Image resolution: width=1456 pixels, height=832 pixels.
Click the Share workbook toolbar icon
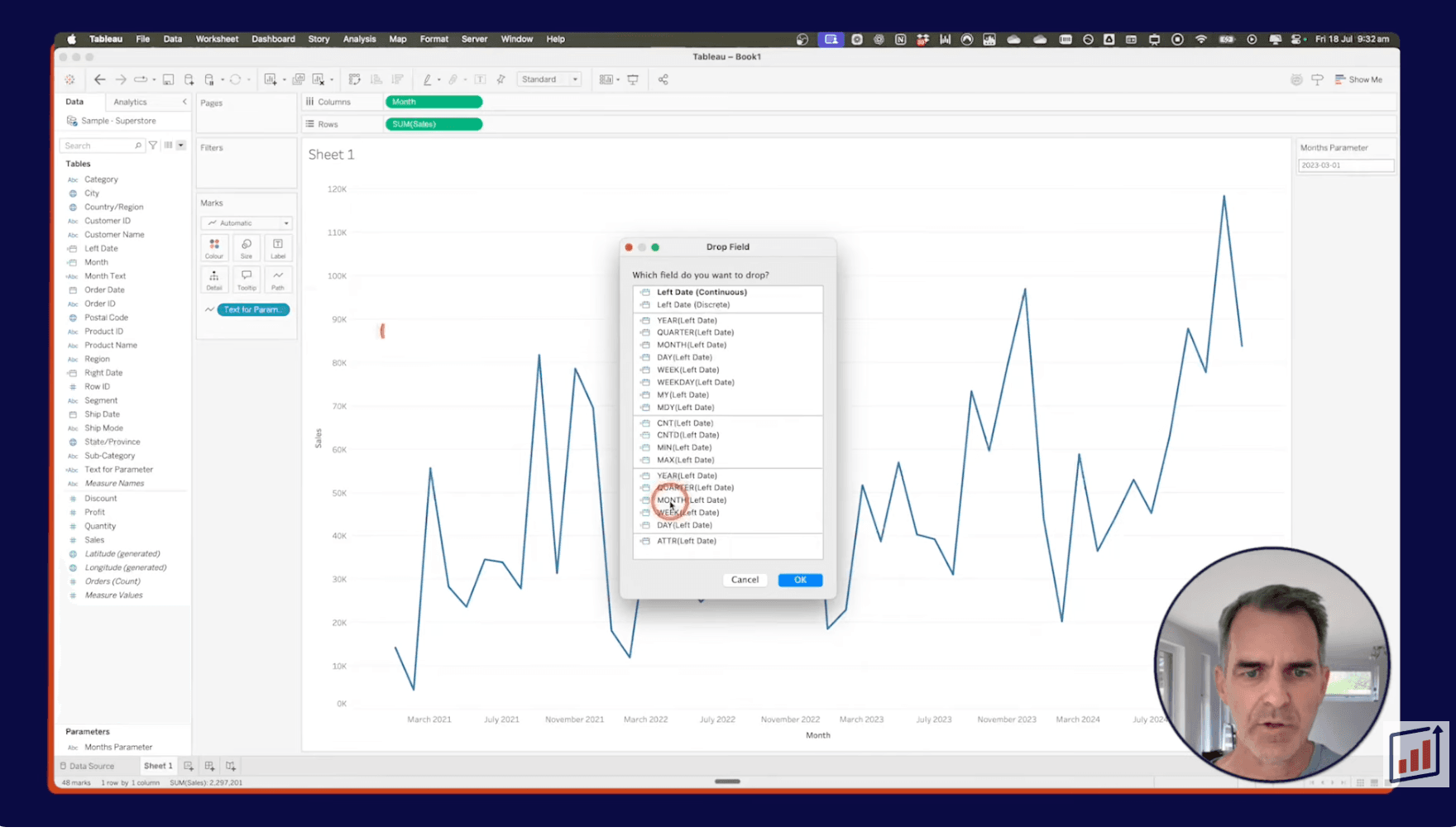pyautogui.click(x=663, y=79)
